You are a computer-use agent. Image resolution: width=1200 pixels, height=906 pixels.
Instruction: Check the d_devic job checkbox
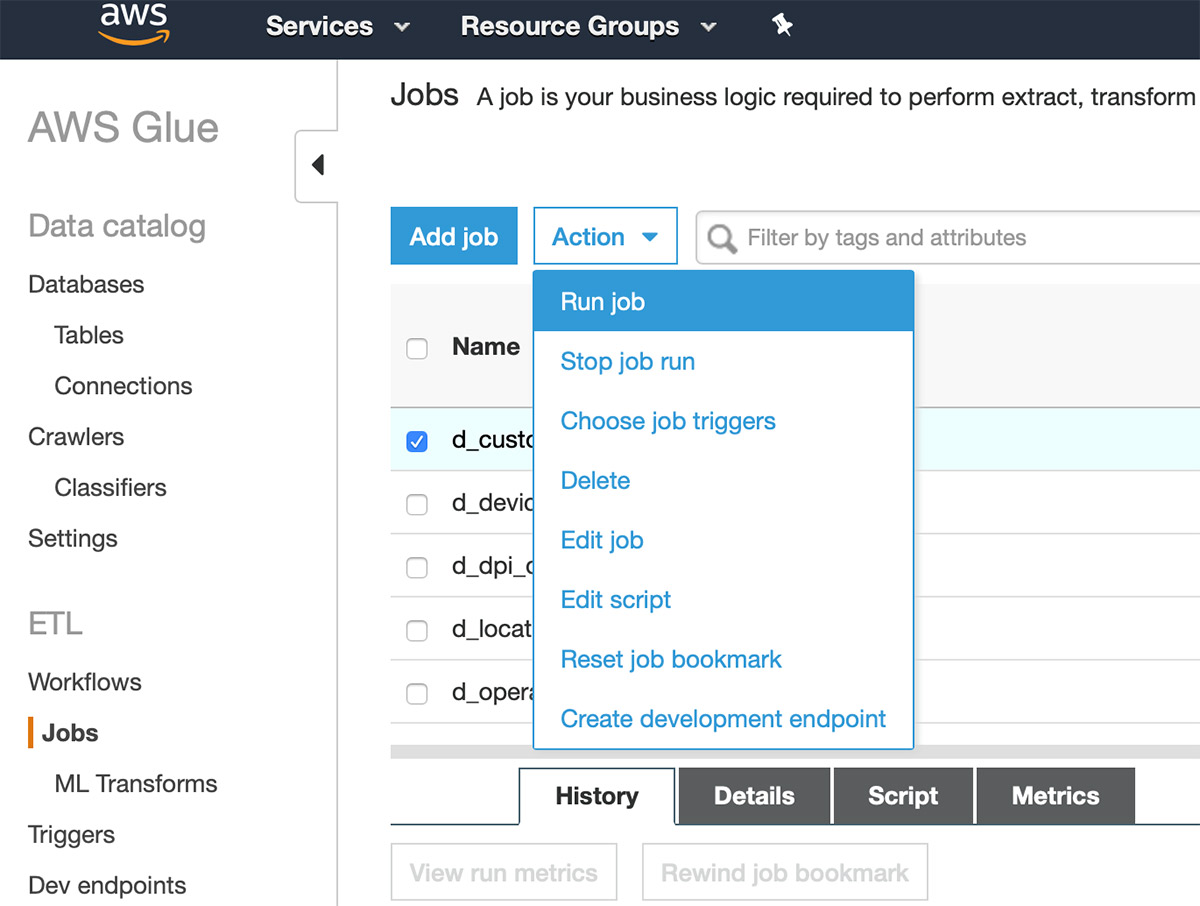[417, 504]
